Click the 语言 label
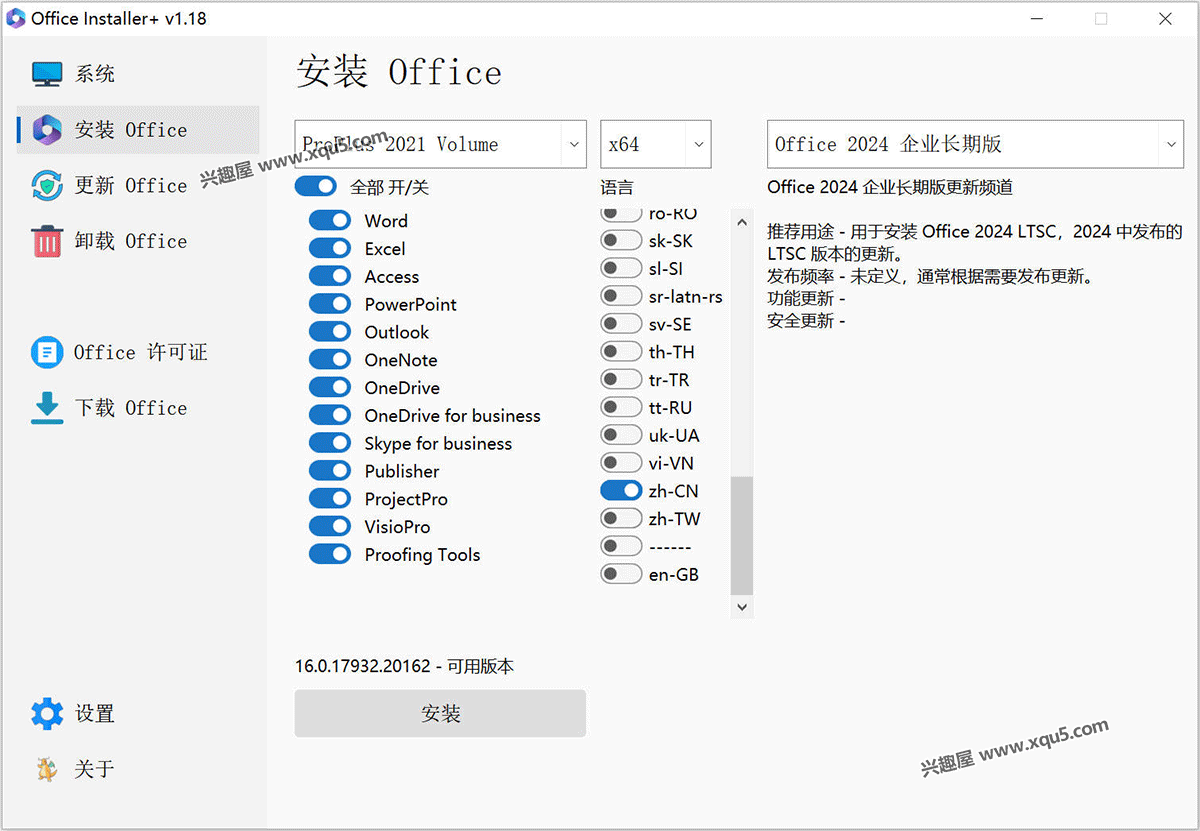1200x831 pixels. 616,187
